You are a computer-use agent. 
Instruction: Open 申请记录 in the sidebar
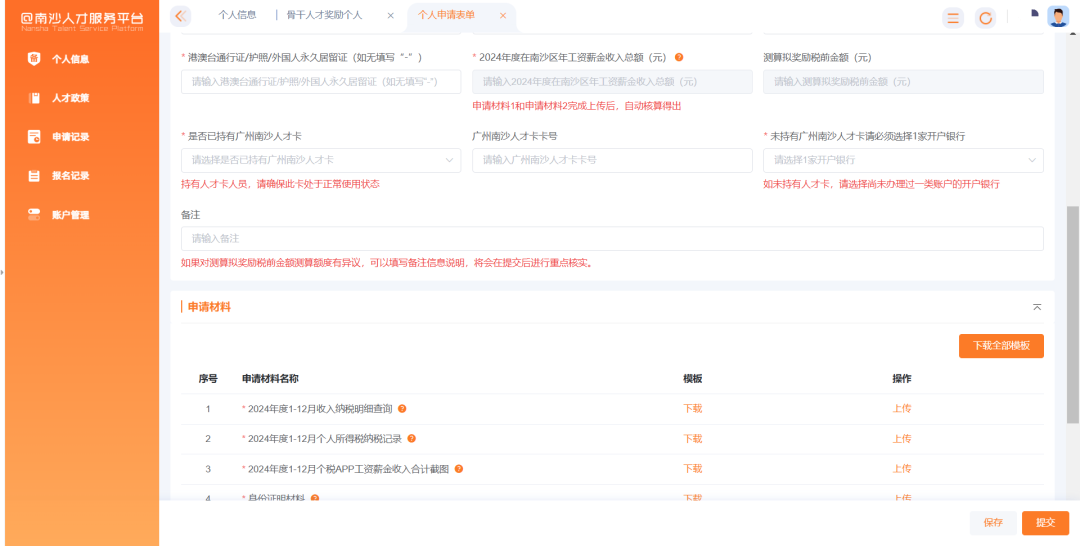click(x=70, y=137)
